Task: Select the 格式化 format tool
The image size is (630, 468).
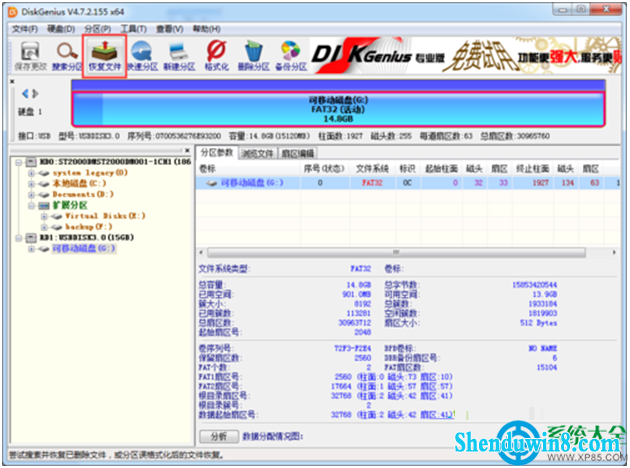Action: tap(217, 56)
